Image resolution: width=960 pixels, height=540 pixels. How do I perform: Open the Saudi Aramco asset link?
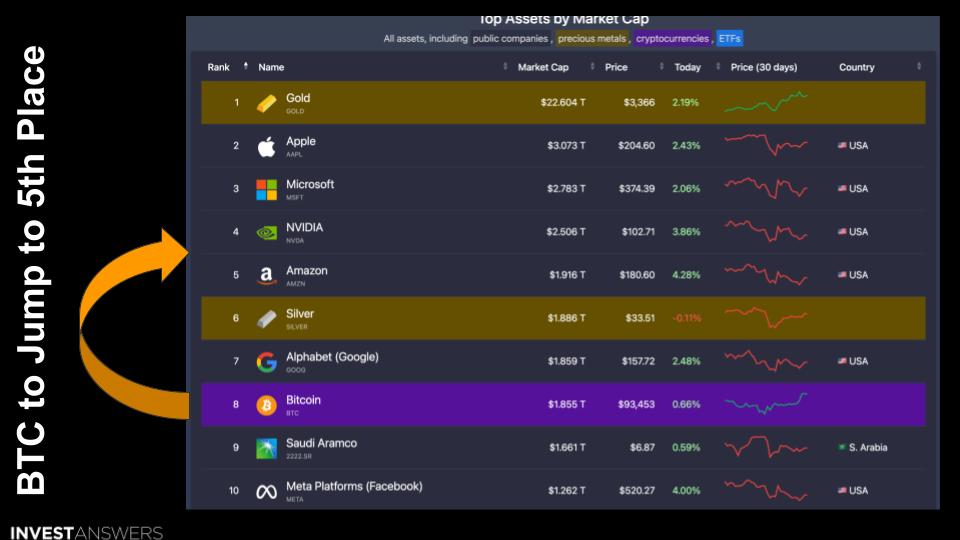pos(321,443)
